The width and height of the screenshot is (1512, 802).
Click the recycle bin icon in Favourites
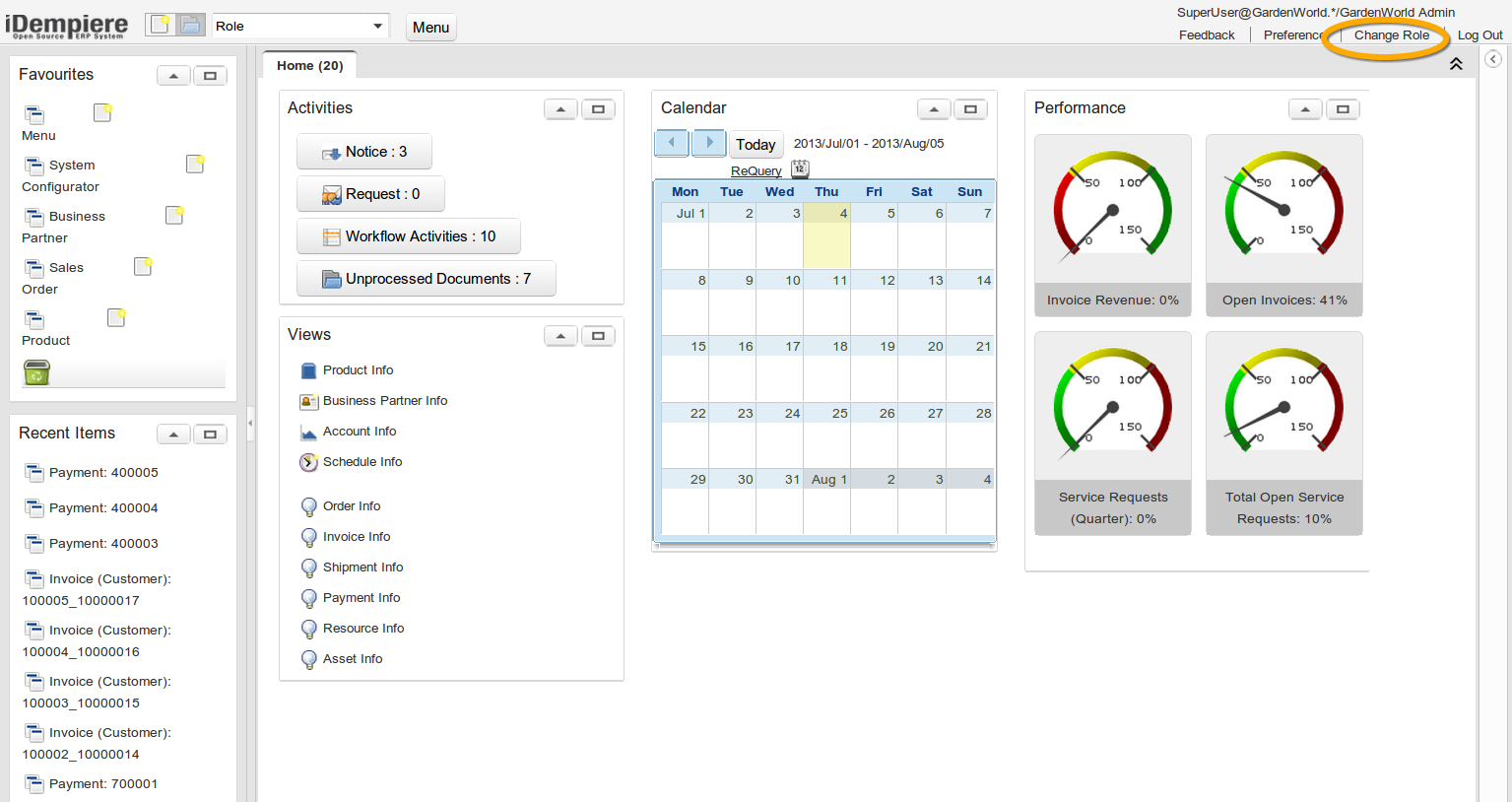[x=36, y=372]
